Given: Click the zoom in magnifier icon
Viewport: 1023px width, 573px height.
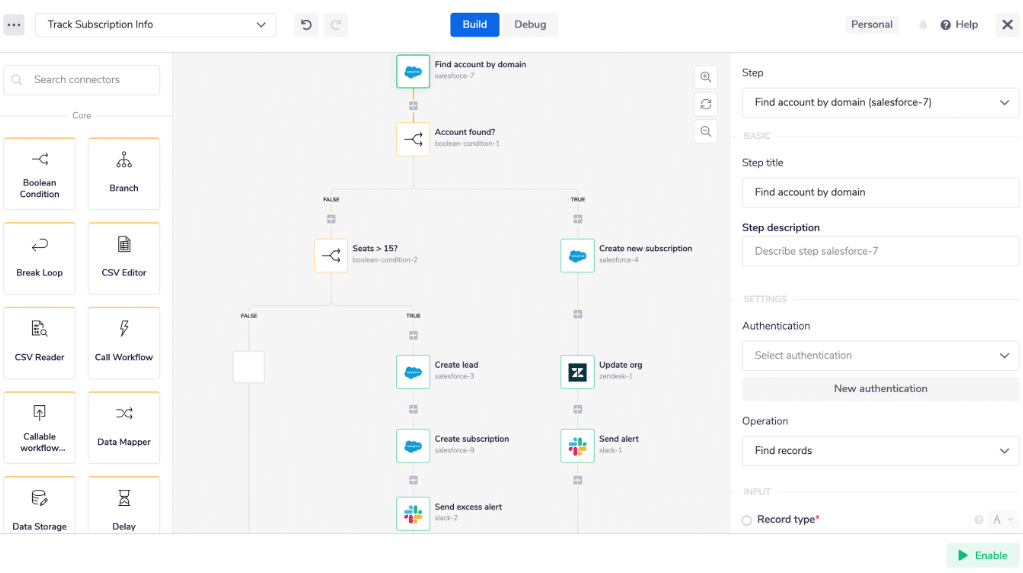Looking at the screenshot, I should point(706,77).
